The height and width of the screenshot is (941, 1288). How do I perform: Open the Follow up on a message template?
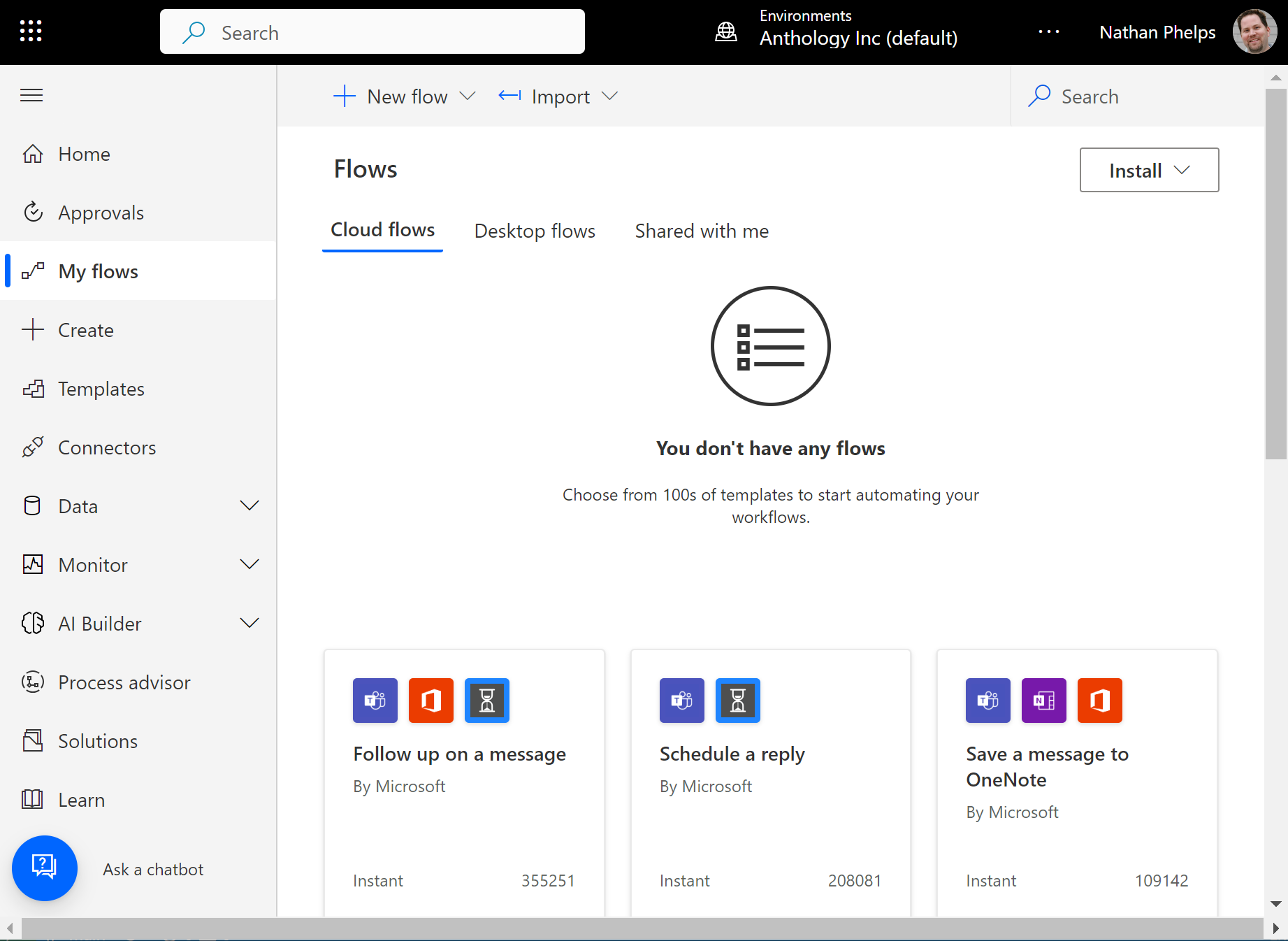[x=460, y=754]
